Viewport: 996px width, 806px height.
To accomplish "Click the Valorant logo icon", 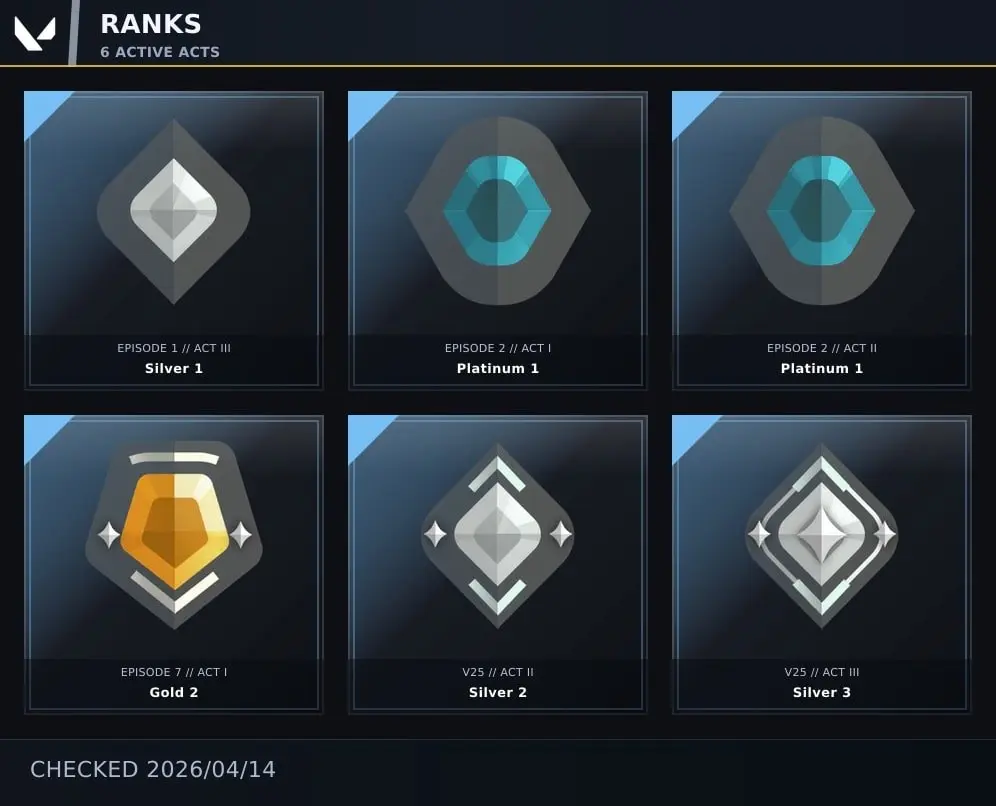I will [x=35, y=34].
